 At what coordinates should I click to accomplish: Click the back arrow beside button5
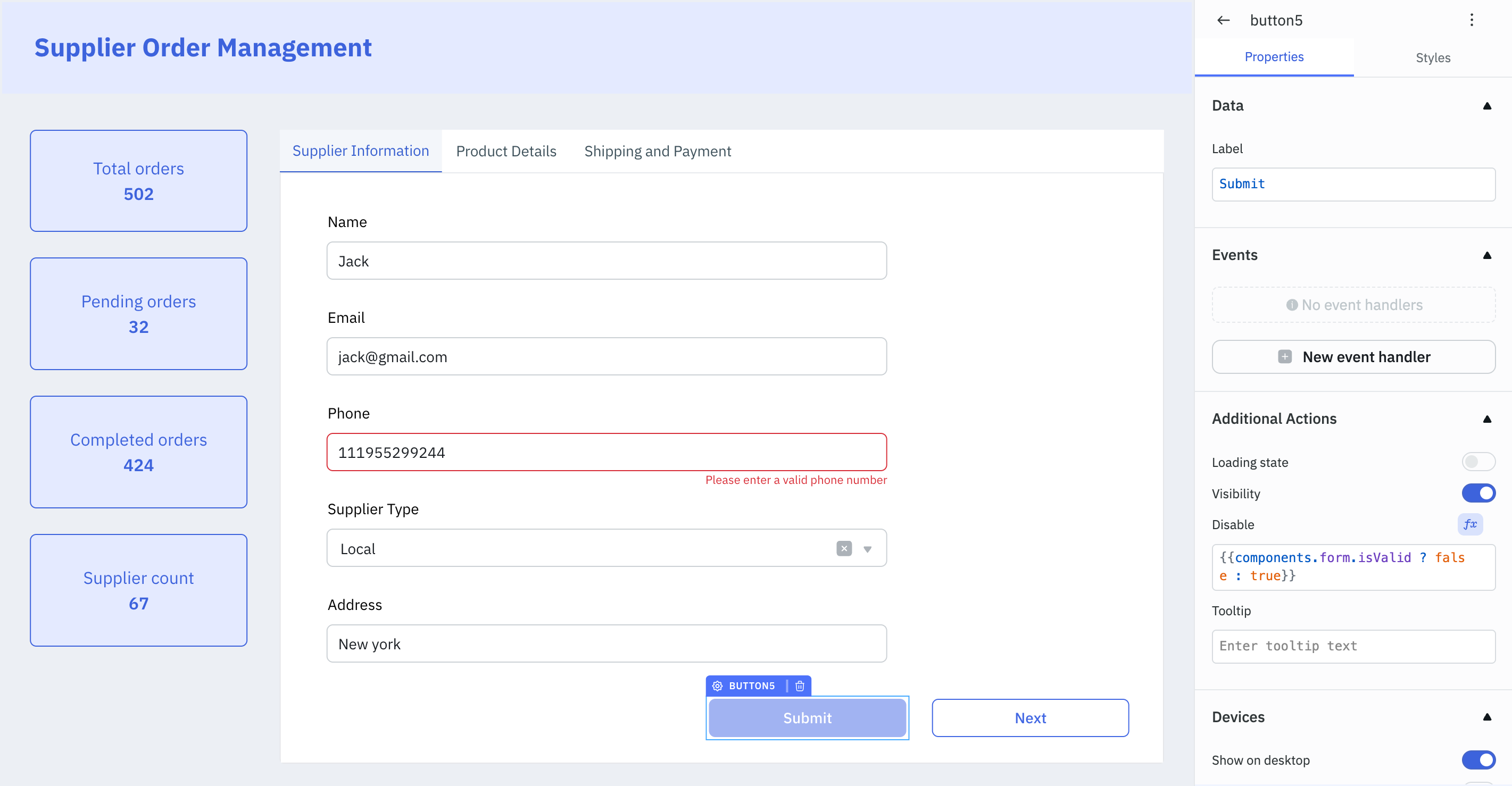(1223, 21)
